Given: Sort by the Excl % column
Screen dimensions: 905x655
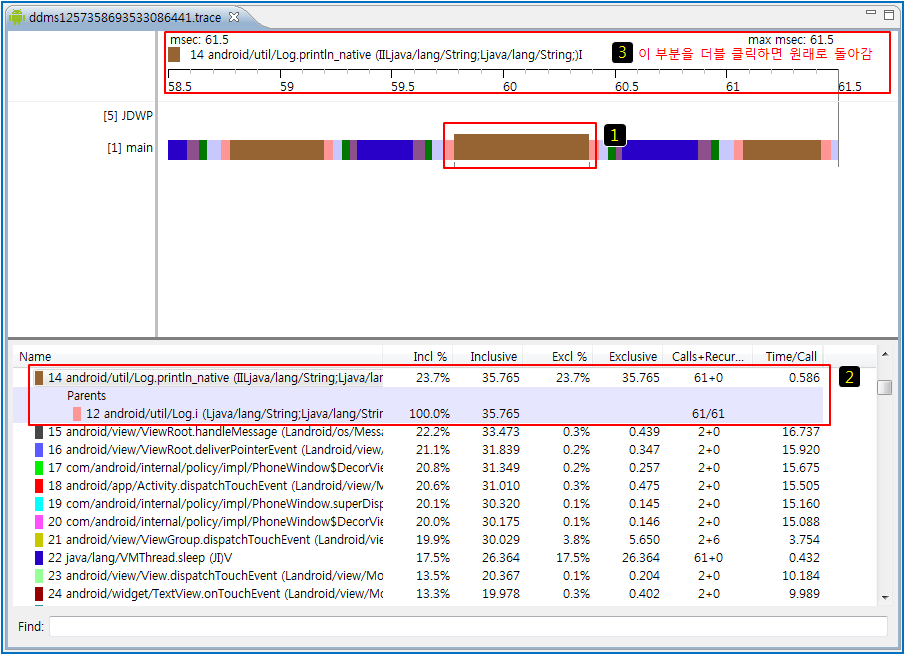Looking at the screenshot, I should pos(558,357).
